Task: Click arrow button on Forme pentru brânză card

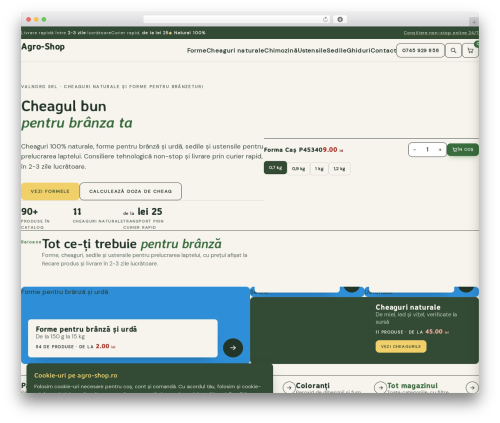Action: 233,348
